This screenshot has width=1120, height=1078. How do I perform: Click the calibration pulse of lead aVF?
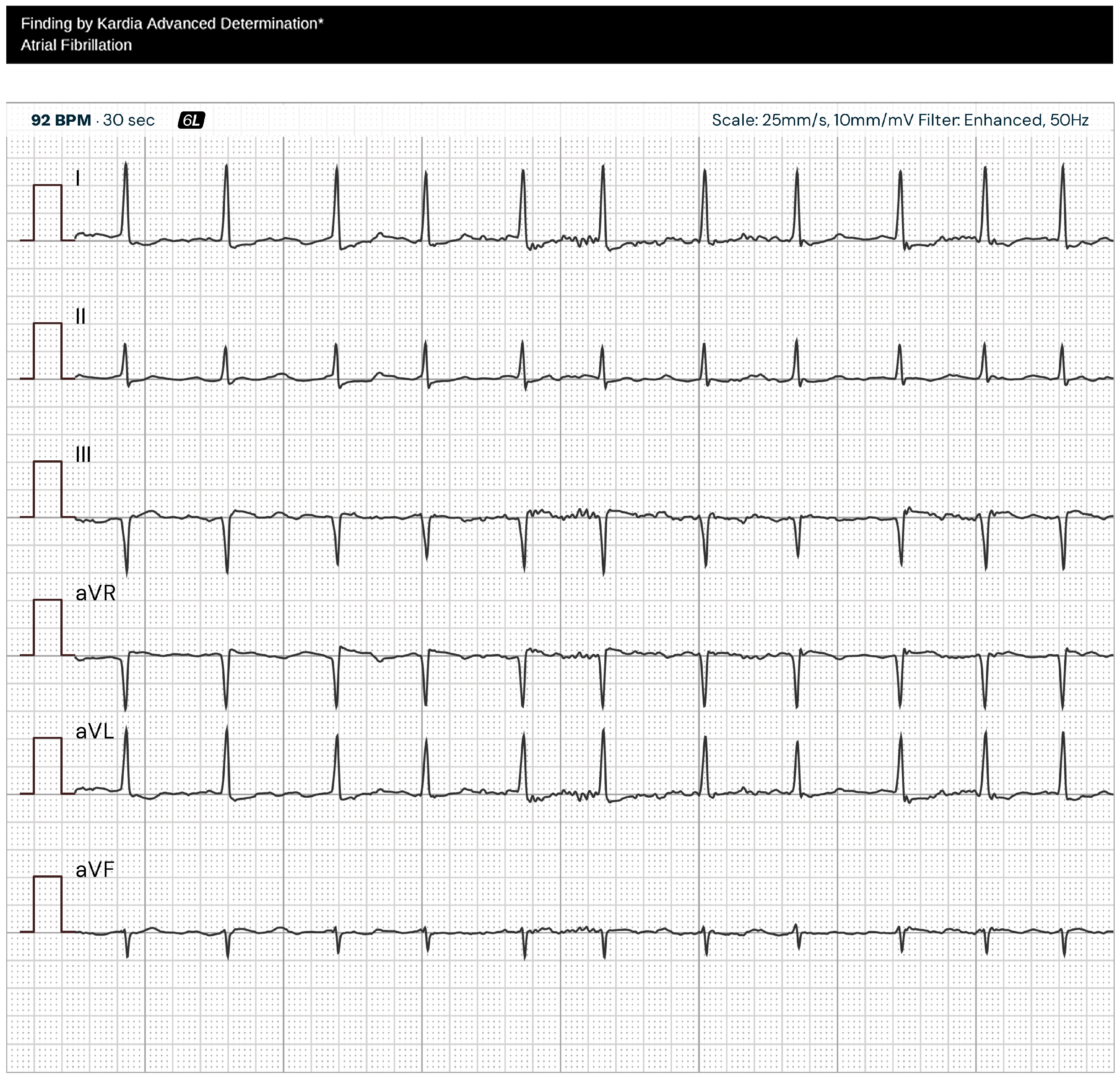(x=48, y=904)
